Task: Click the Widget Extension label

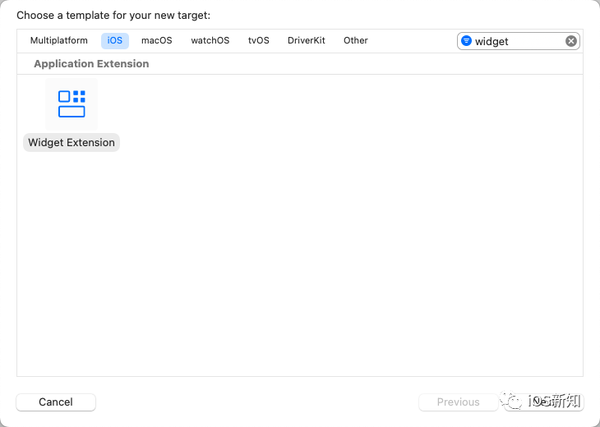Action: tap(72, 143)
